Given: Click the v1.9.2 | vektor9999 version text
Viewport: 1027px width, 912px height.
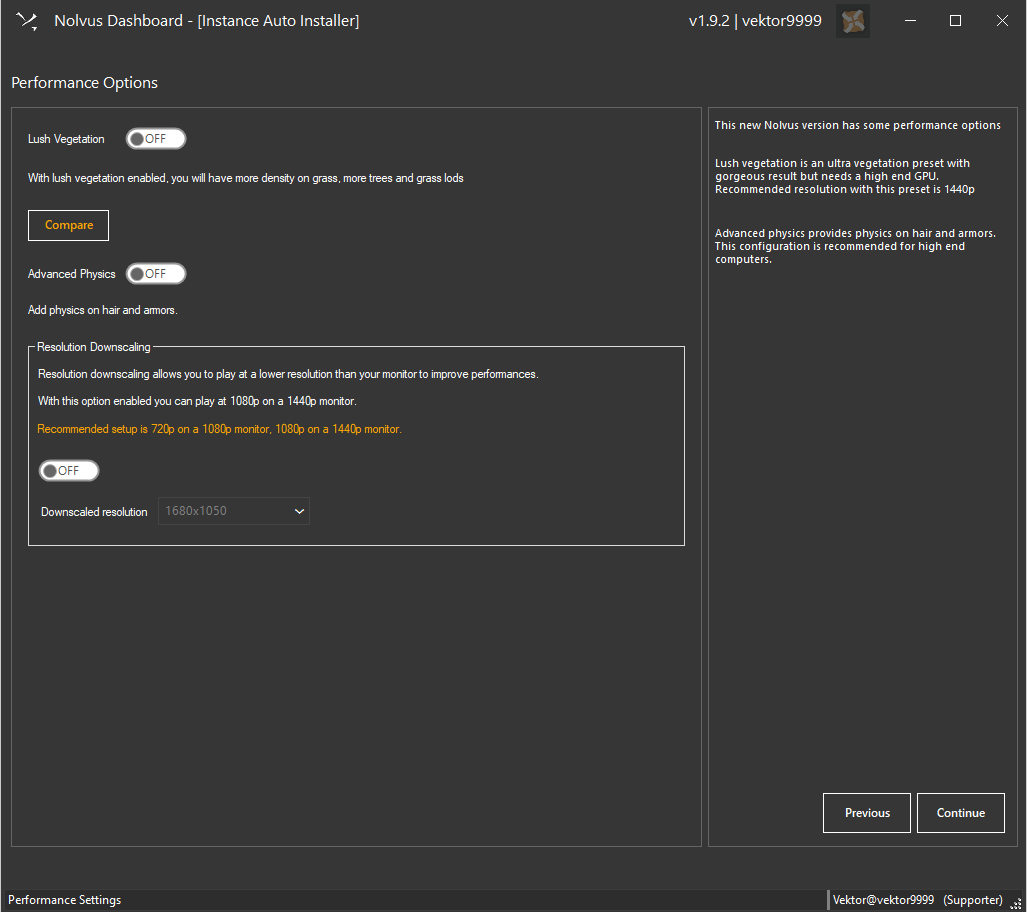Looking at the screenshot, I should tap(755, 21).
